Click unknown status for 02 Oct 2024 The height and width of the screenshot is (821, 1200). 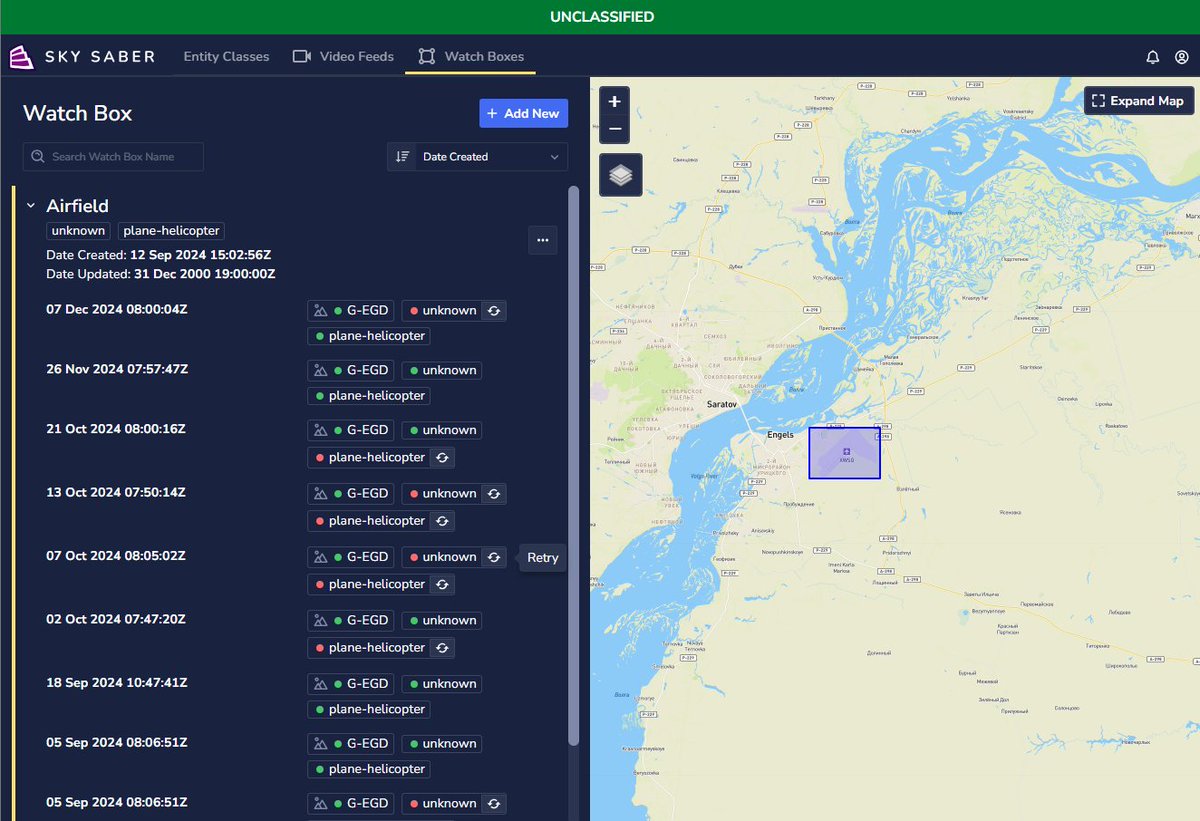(442, 621)
